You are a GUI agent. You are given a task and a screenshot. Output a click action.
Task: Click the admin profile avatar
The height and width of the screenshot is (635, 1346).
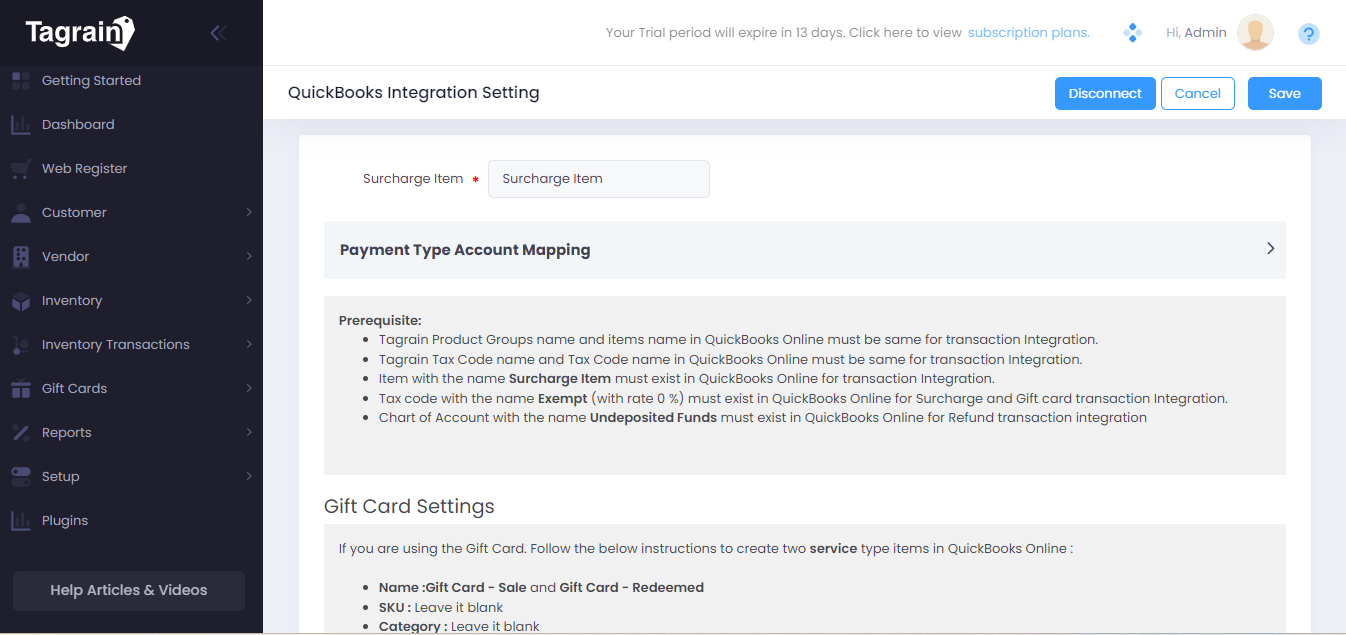point(1255,33)
